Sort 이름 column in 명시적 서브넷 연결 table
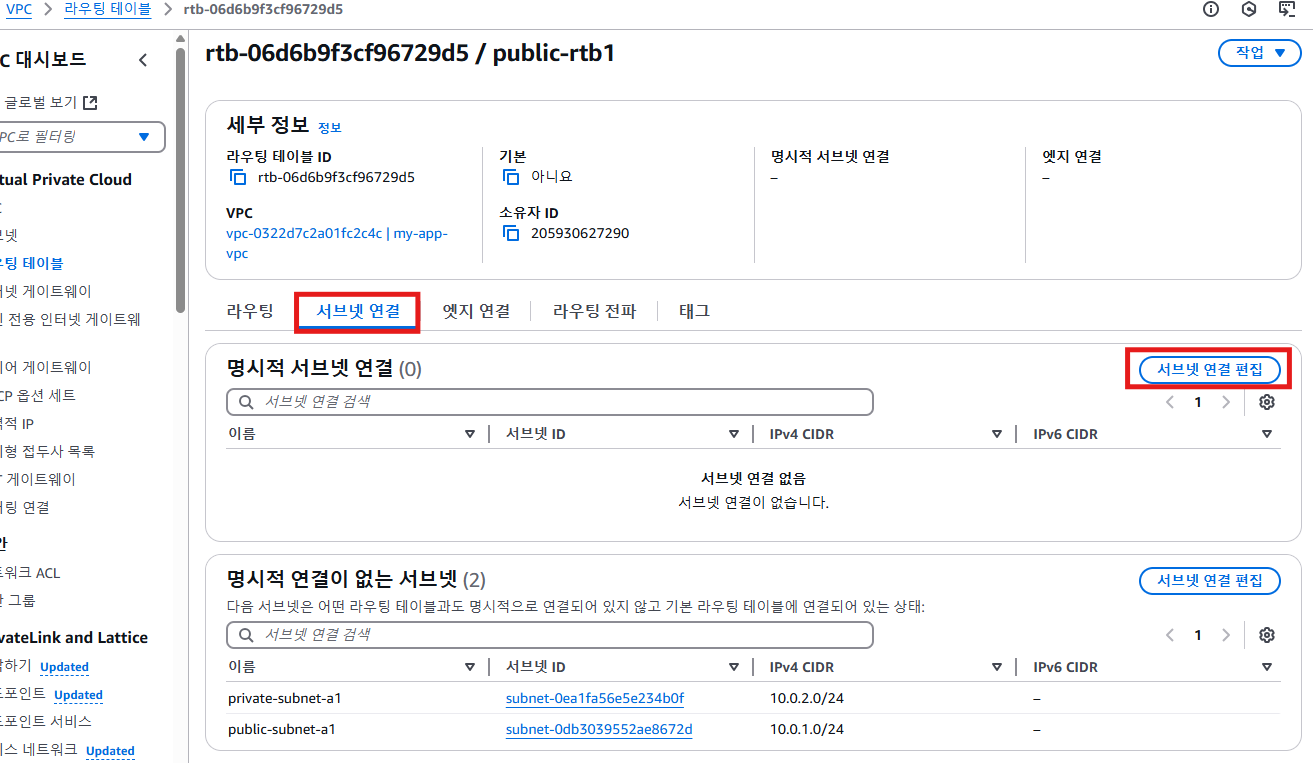The height and width of the screenshot is (763, 1313). point(469,434)
